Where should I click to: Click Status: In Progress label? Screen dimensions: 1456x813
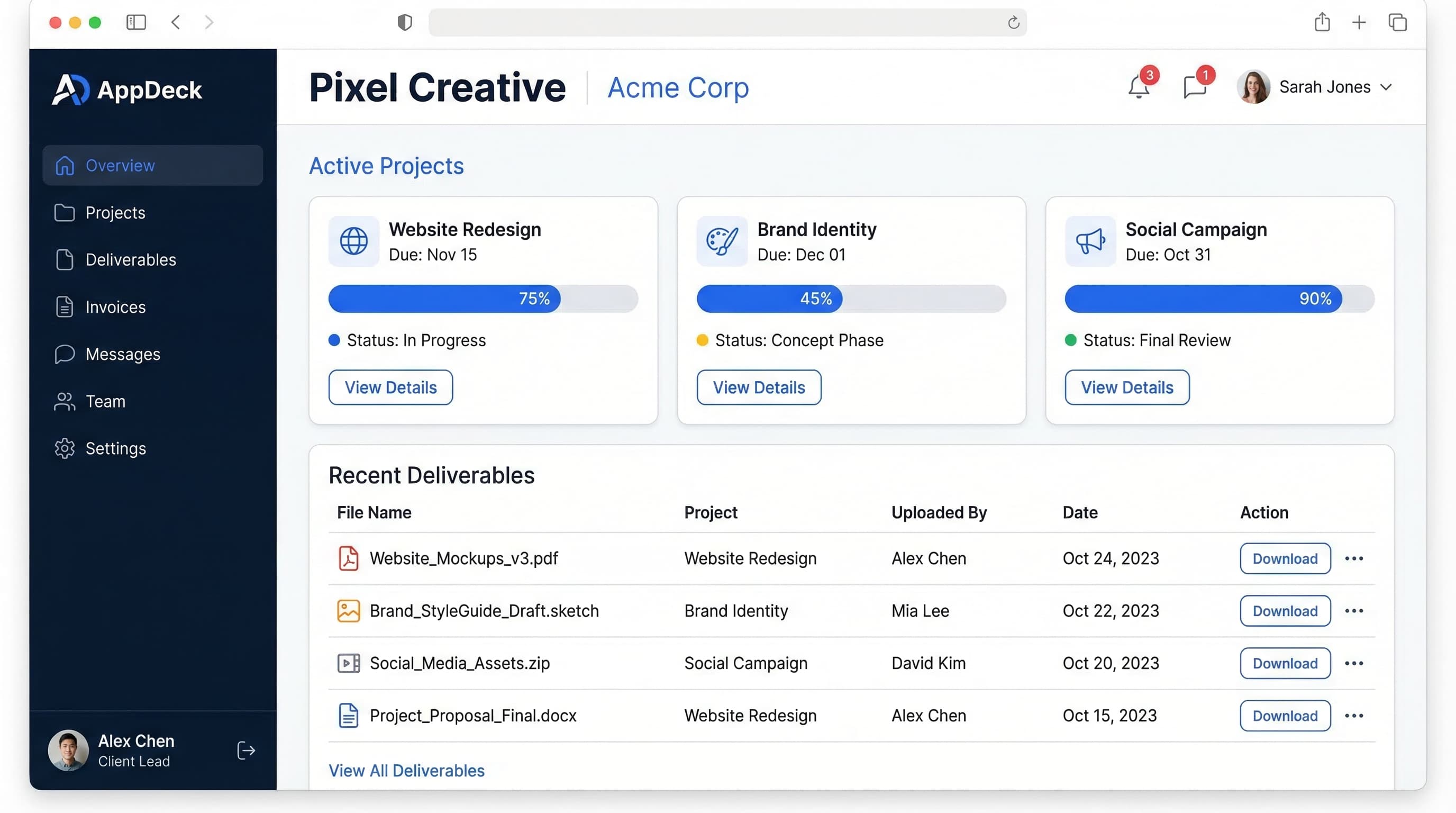pos(416,340)
